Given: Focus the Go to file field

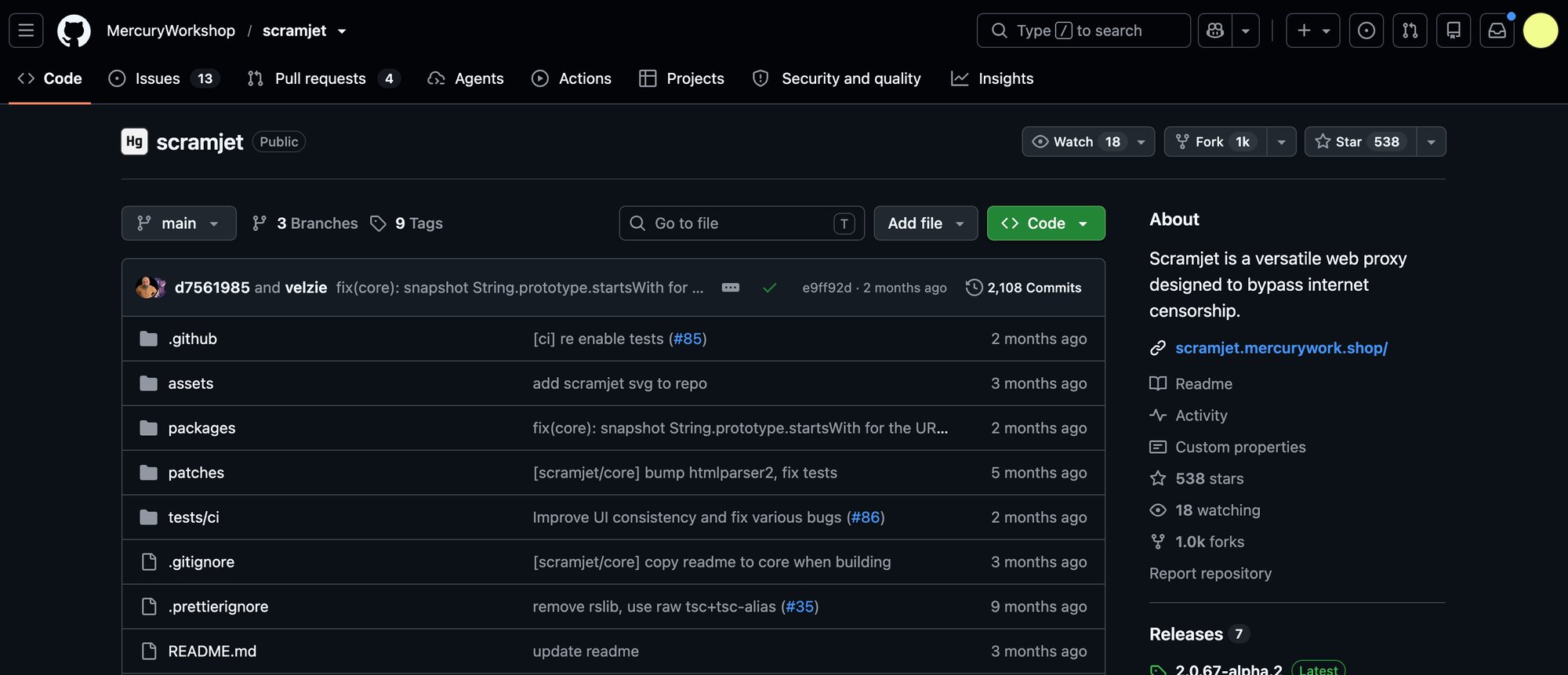Looking at the screenshot, I should (x=741, y=223).
